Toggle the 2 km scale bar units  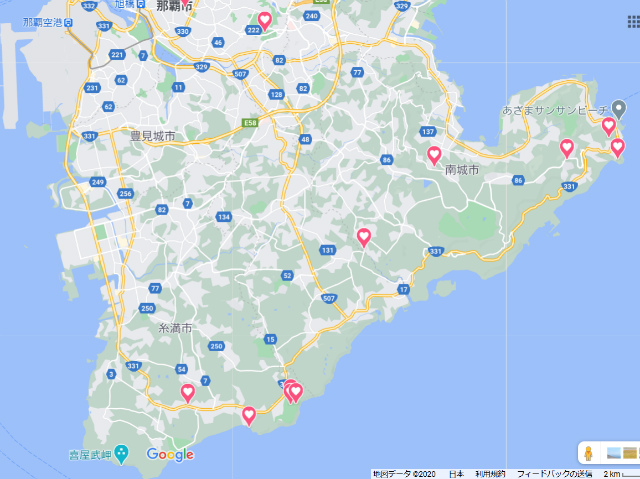click(x=612, y=474)
